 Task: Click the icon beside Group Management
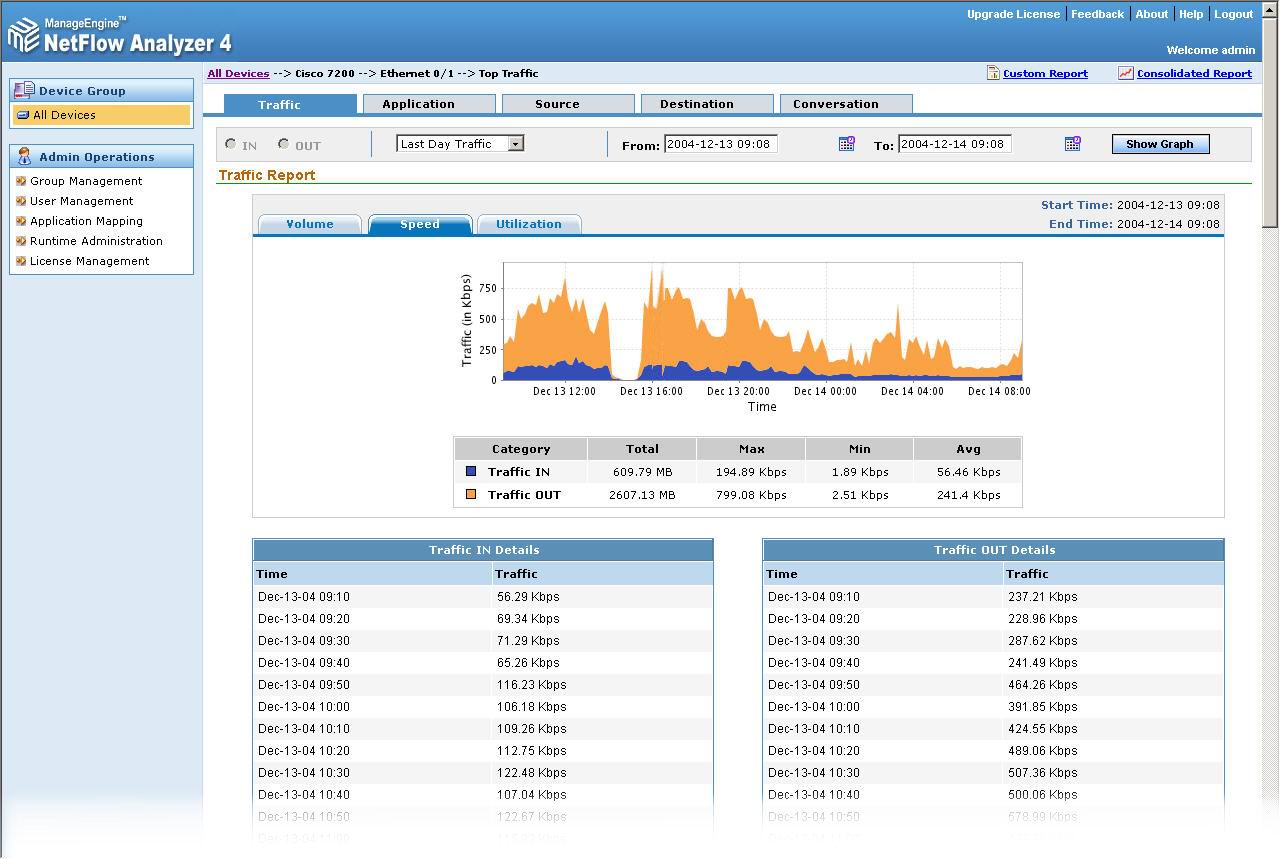pos(21,181)
